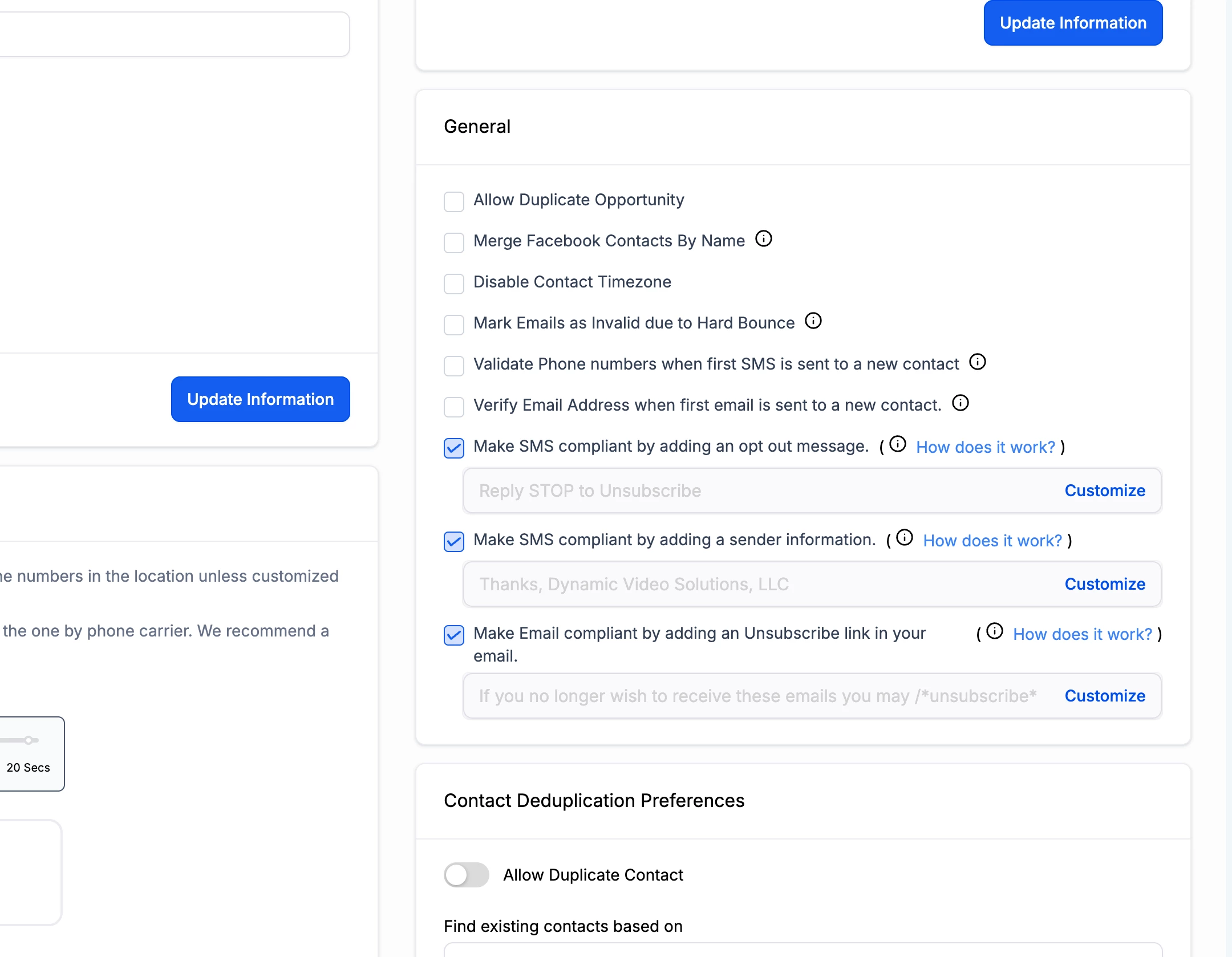1232x957 pixels.
Task: Customize the Reply STOP to Unsubscribe message
Action: [1104, 490]
